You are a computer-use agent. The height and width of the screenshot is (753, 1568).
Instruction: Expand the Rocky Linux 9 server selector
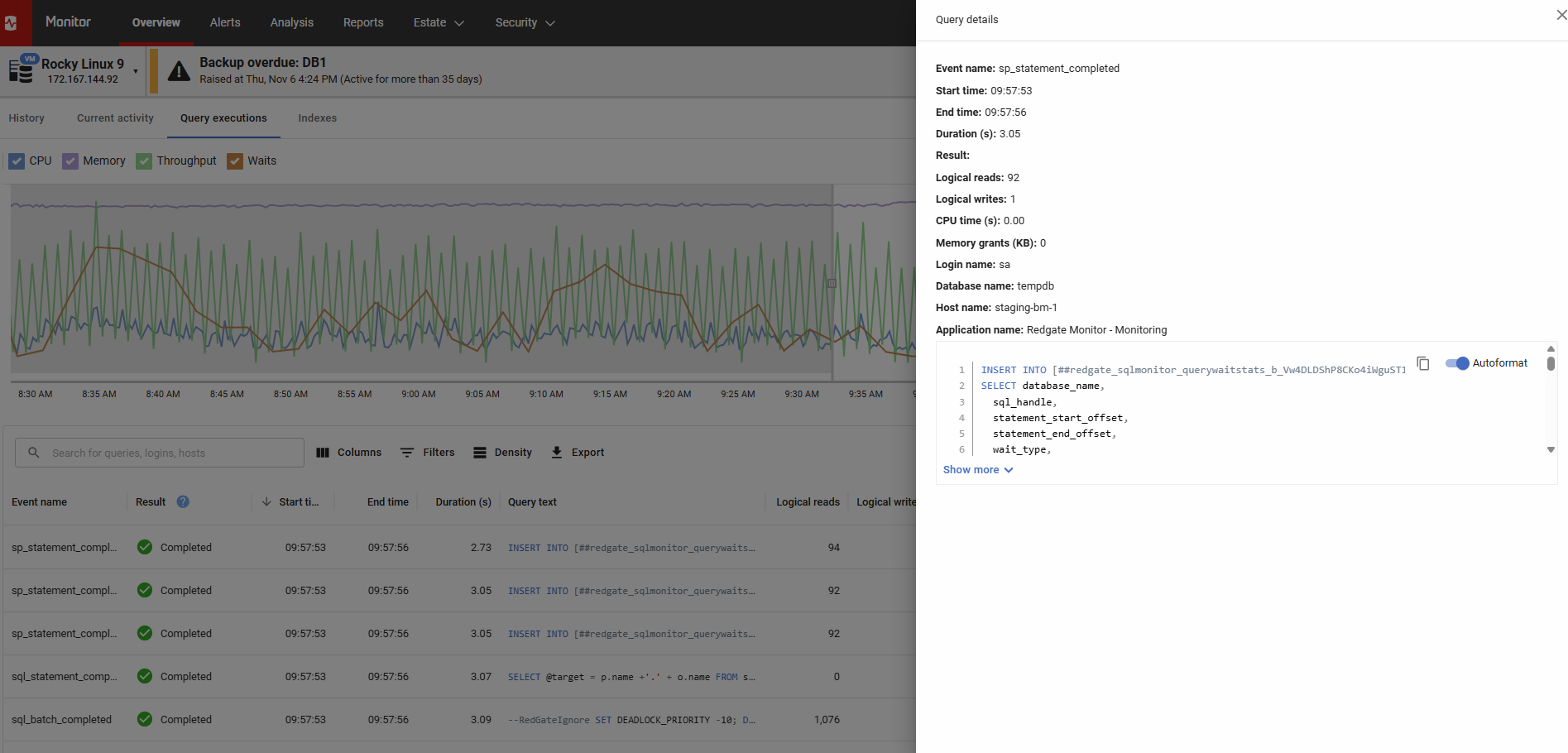136,71
